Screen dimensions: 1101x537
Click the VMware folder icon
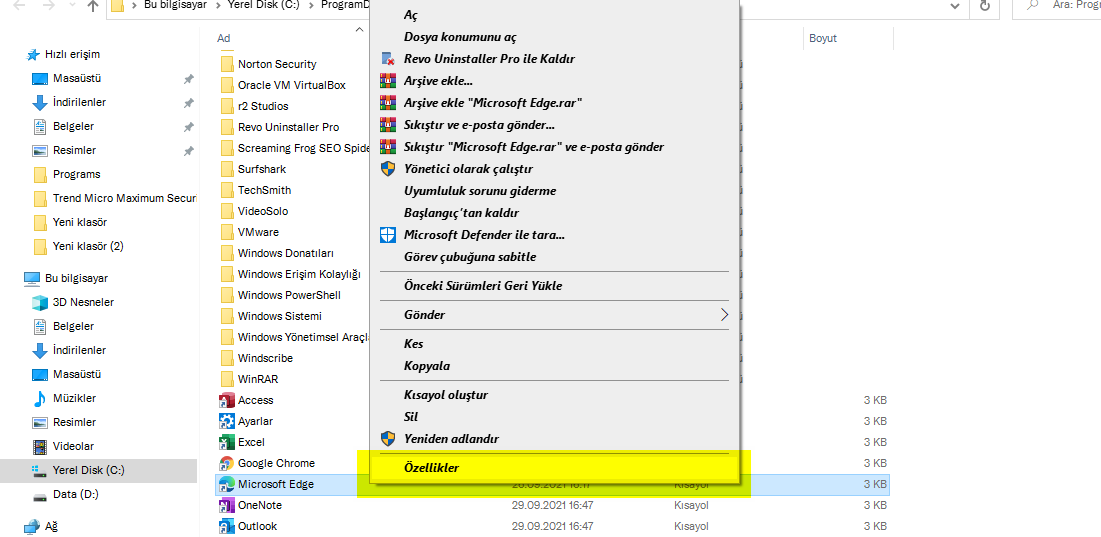click(x=226, y=232)
